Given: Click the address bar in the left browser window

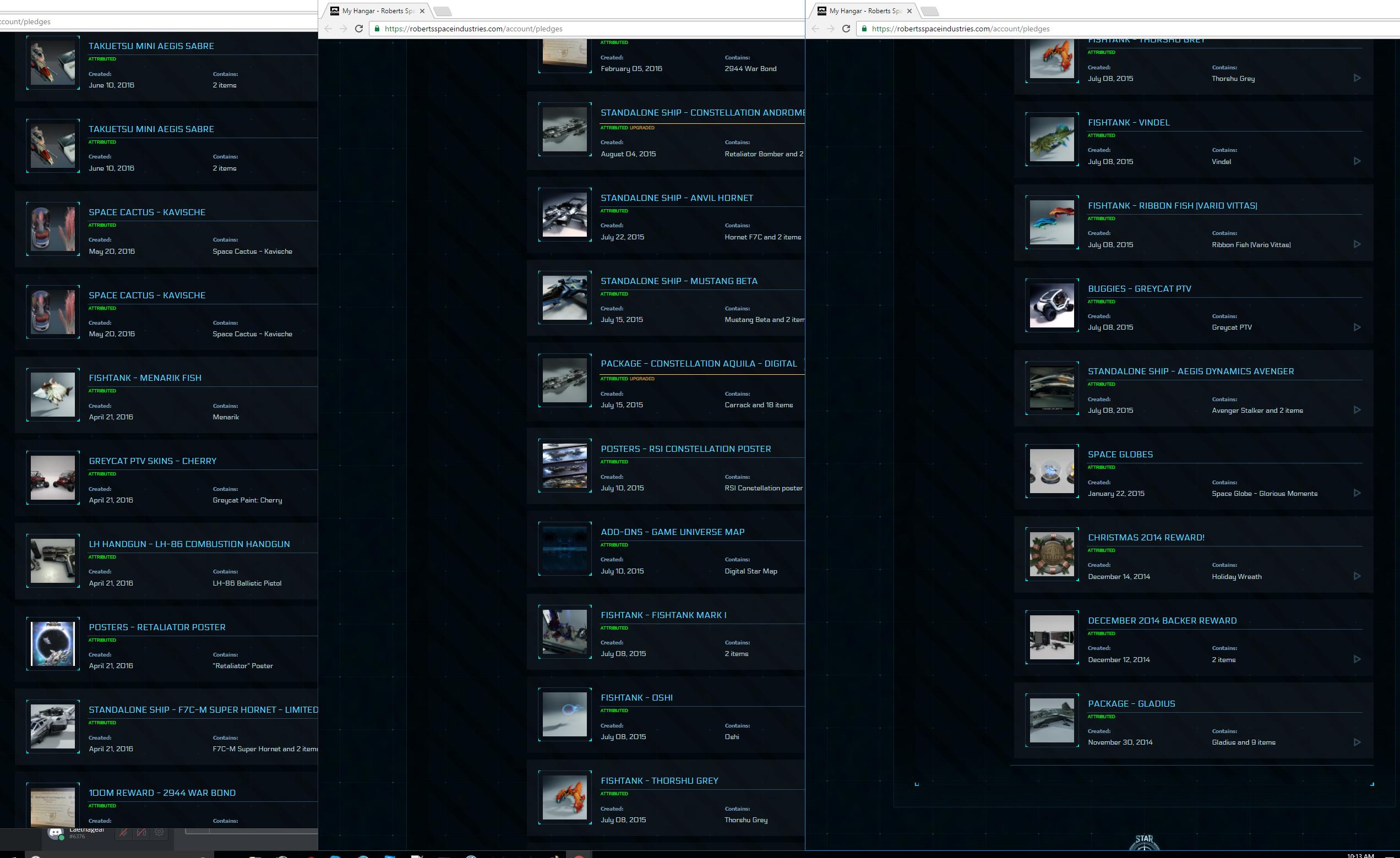Looking at the screenshot, I should pyautogui.click(x=159, y=21).
